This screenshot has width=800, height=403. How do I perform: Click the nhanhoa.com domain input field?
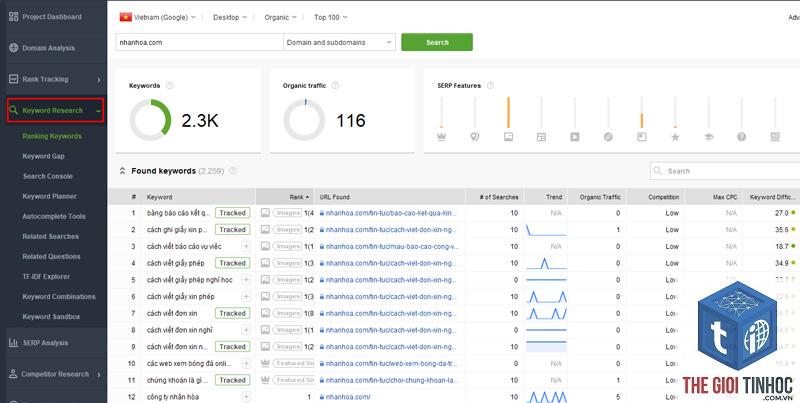199,42
